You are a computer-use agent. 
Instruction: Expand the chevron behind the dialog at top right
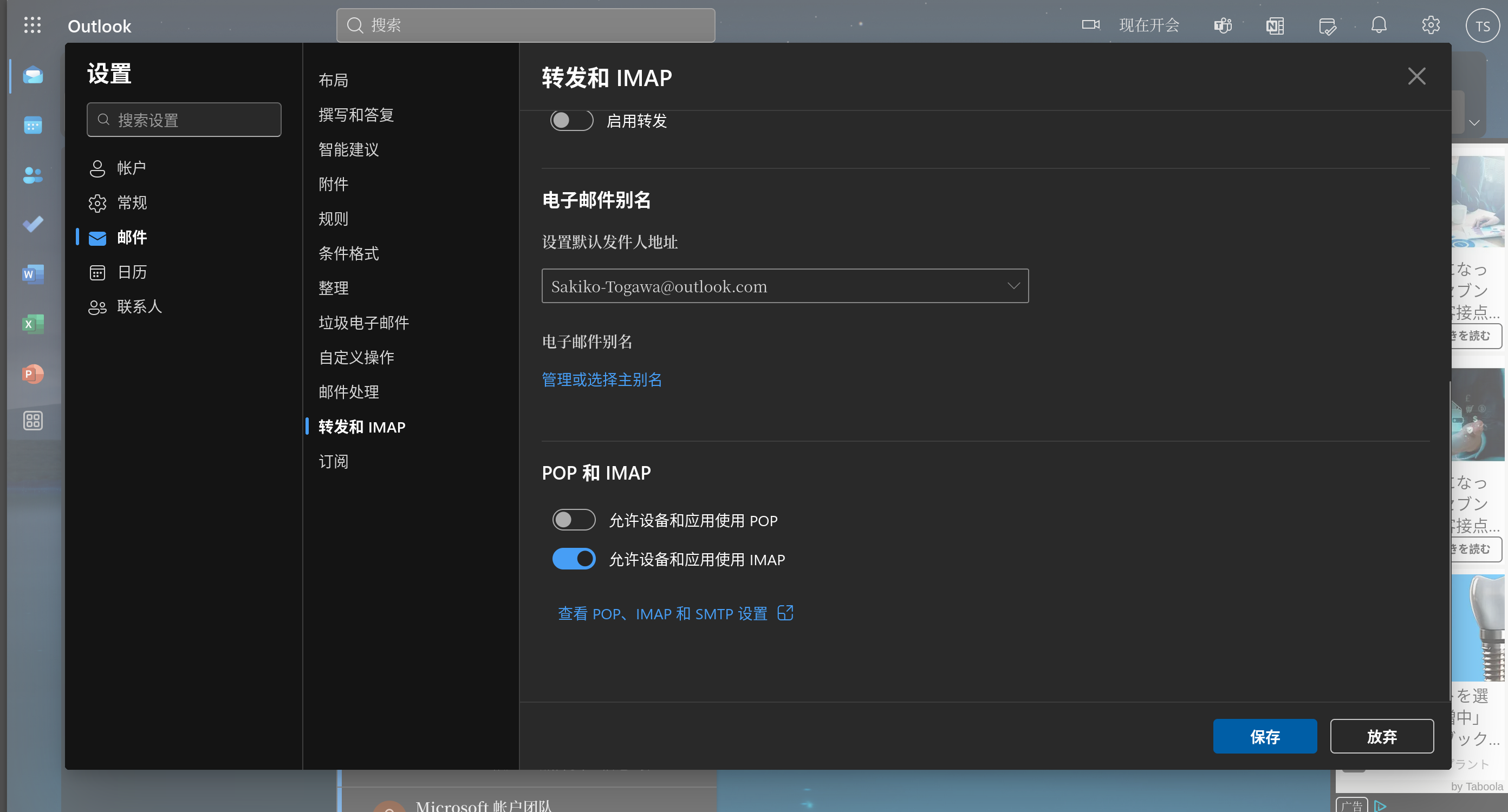1474,123
